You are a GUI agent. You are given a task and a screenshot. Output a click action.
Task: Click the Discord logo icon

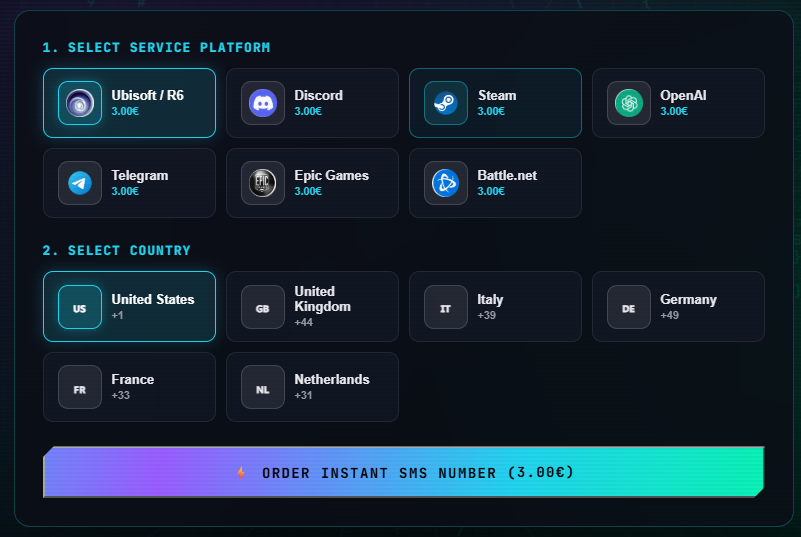[263, 103]
